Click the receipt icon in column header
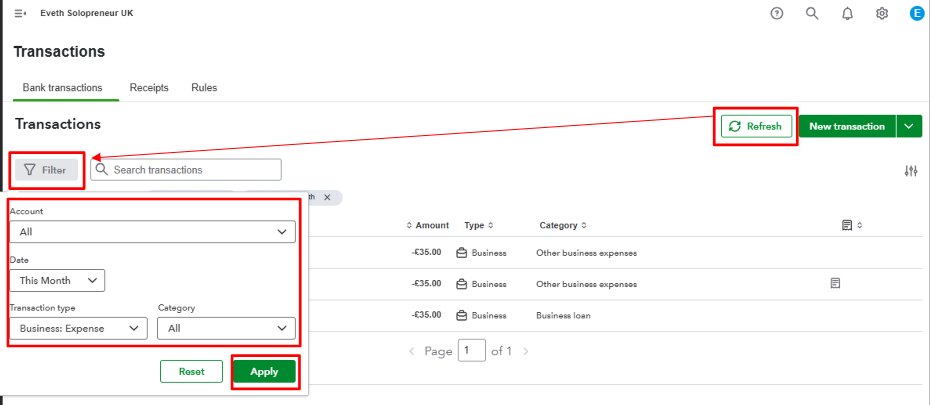 tap(847, 225)
